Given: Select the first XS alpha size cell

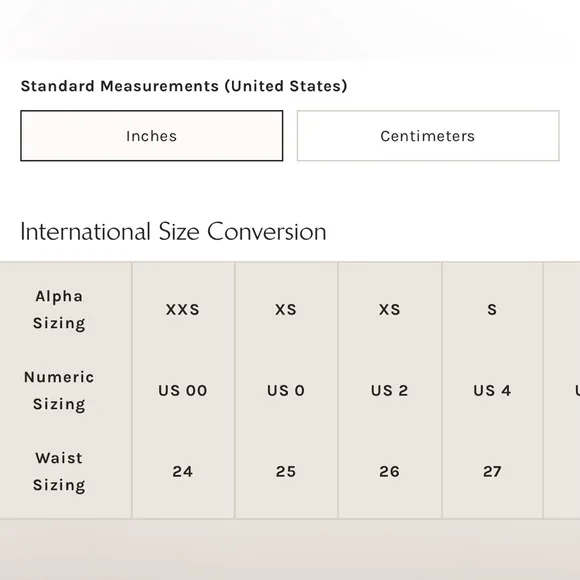Looking at the screenshot, I should (286, 310).
